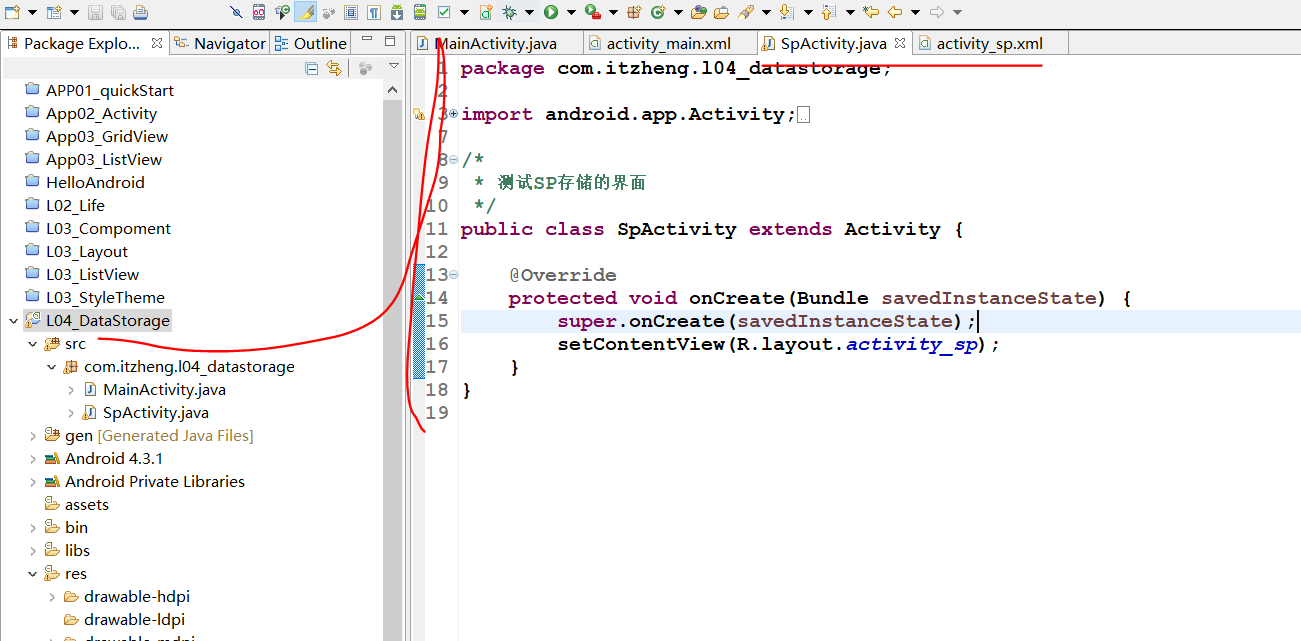Collapse the L04_DataStorage project
1301x641 pixels.
13,320
